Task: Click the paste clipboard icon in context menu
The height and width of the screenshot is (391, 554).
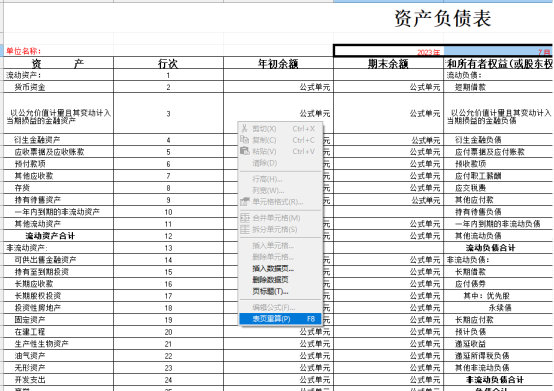Action: coord(244,151)
